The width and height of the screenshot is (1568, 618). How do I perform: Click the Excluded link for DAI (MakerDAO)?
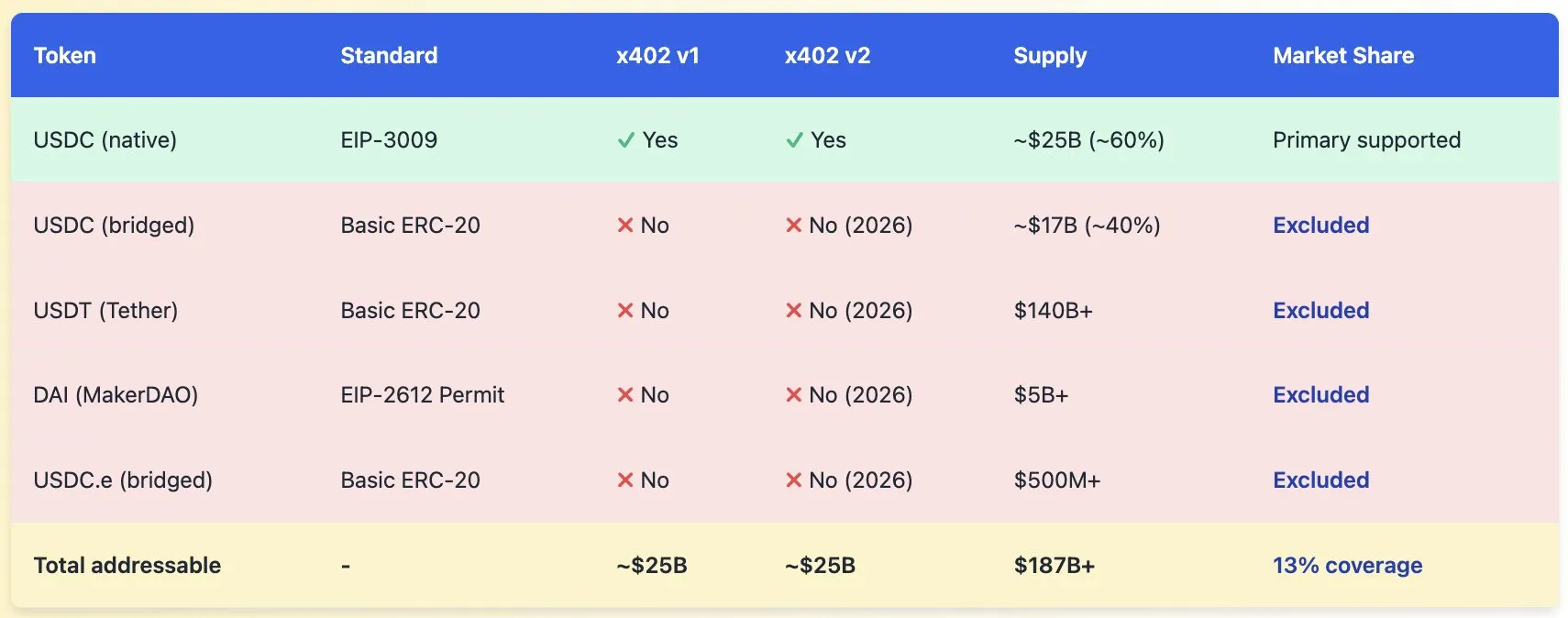coord(1320,395)
